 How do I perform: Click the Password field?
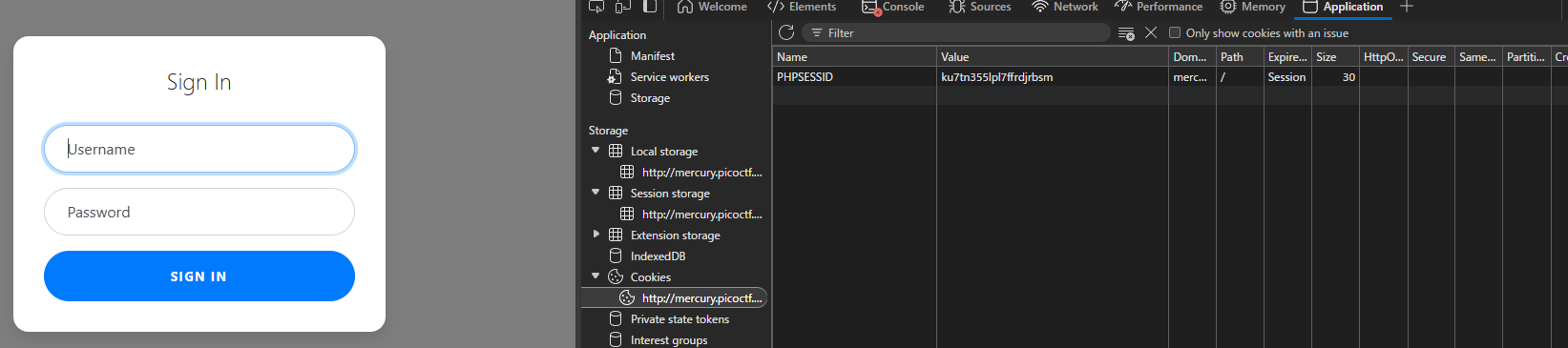199,212
